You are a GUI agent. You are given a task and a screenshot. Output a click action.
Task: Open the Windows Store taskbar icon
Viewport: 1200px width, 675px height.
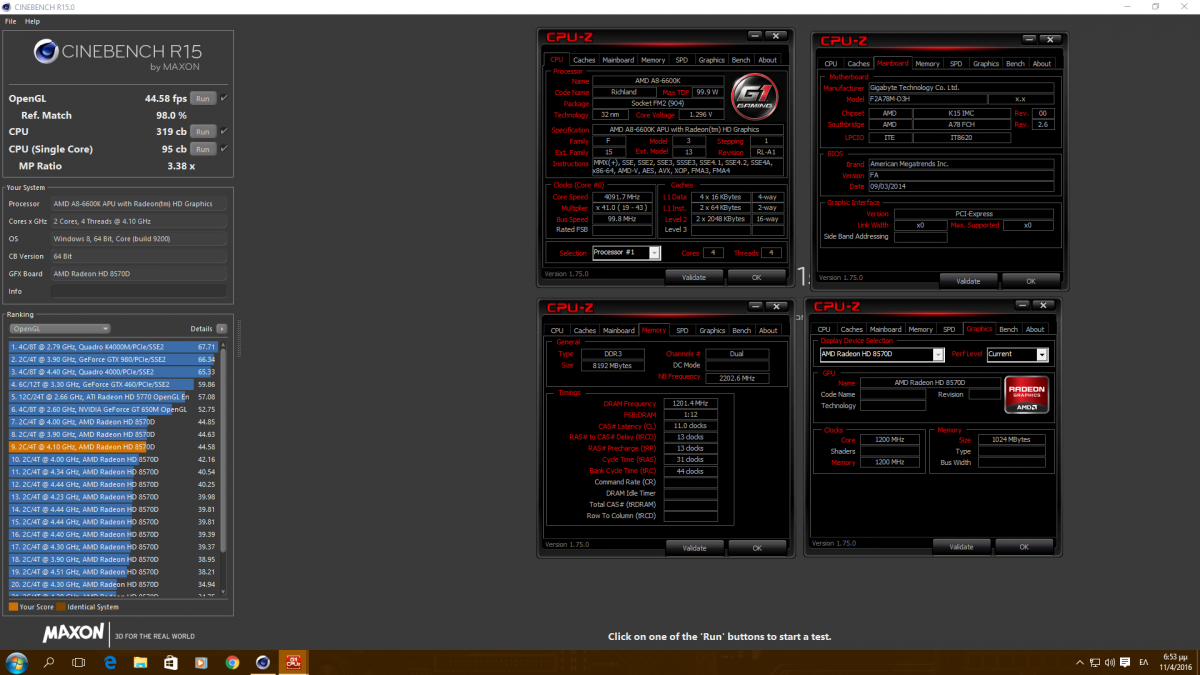(171, 662)
